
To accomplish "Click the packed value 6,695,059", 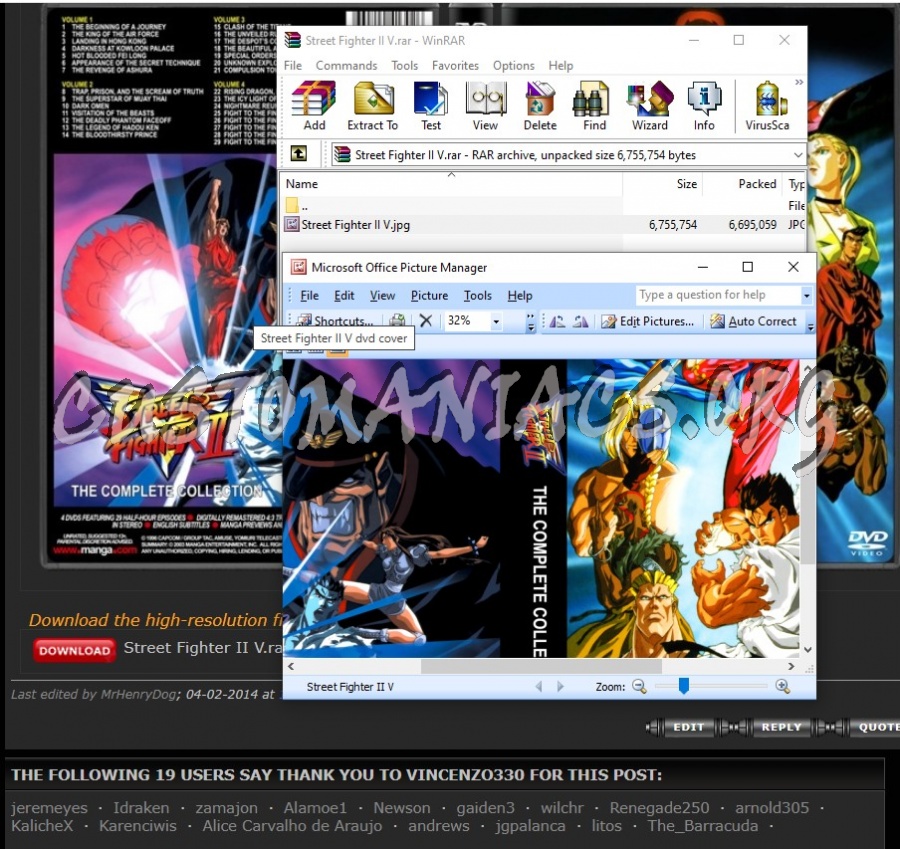I will (x=752, y=225).
